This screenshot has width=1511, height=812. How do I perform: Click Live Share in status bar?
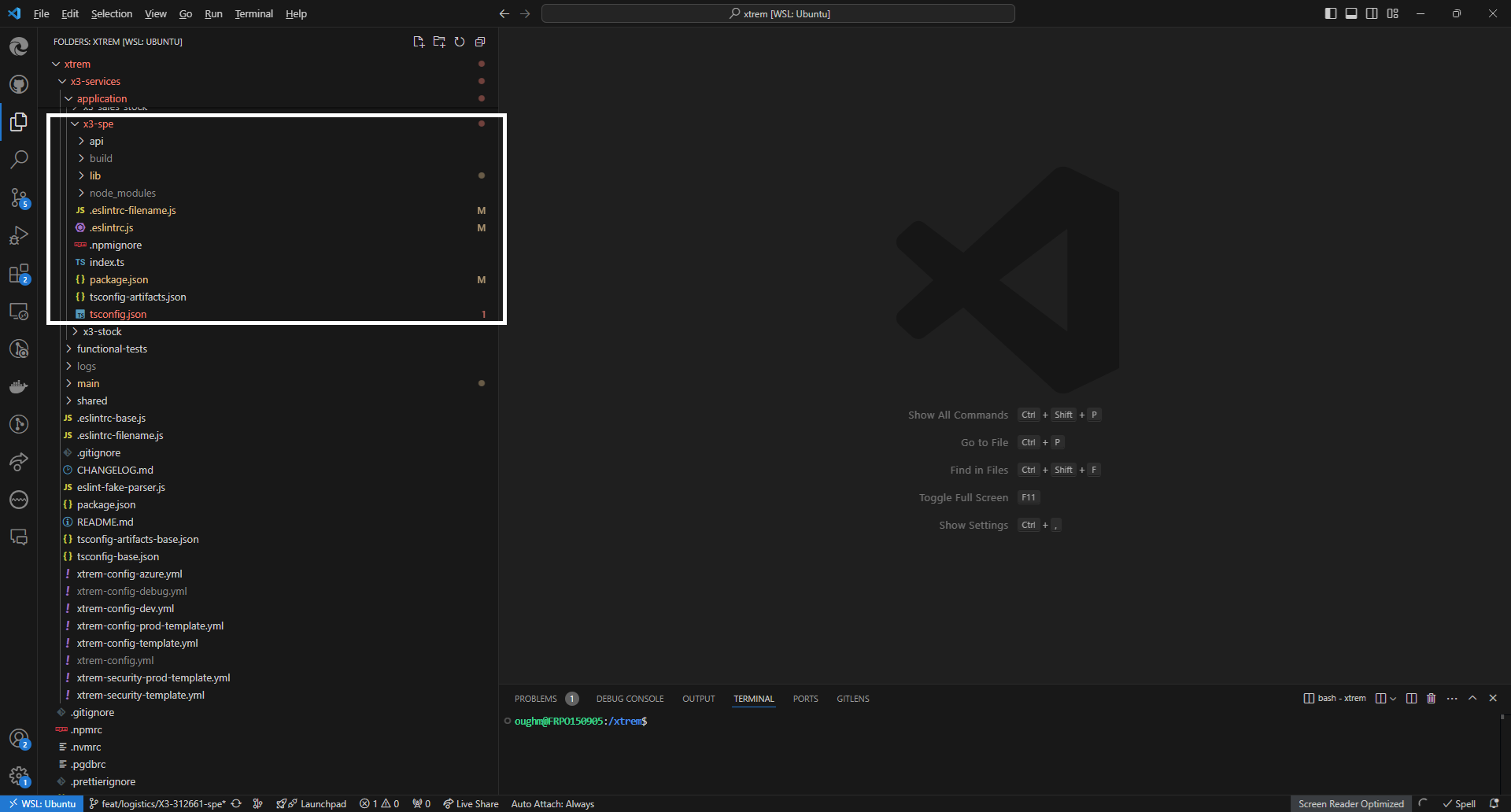471,803
